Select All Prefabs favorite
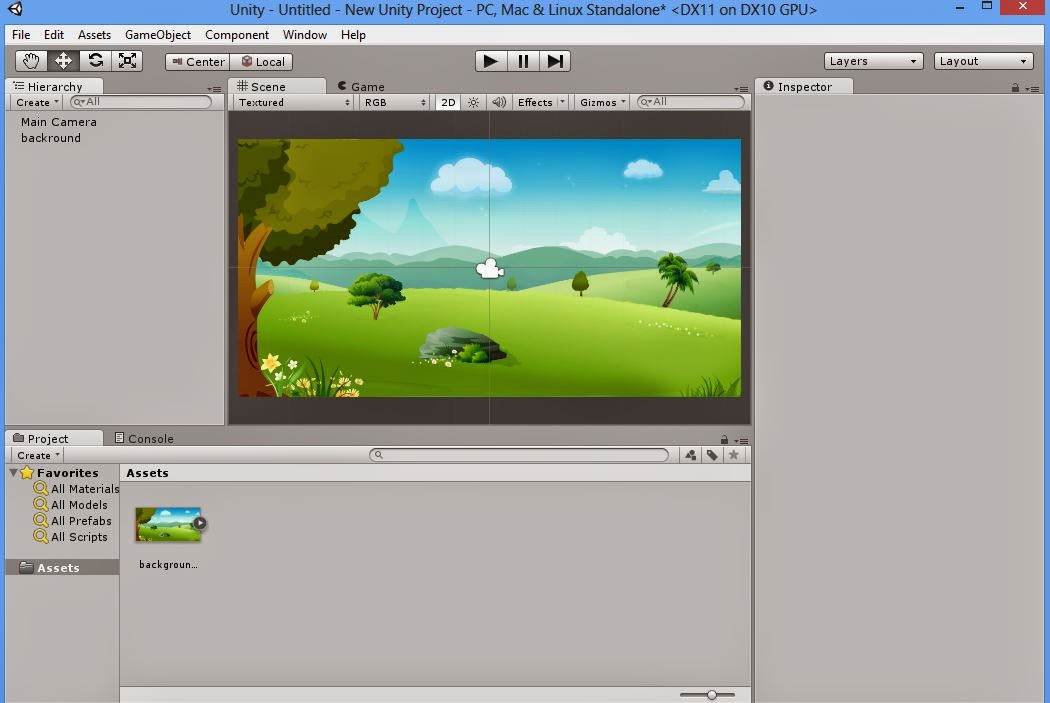The height and width of the screenshot is (703, 1050). [x=72, y=521]
